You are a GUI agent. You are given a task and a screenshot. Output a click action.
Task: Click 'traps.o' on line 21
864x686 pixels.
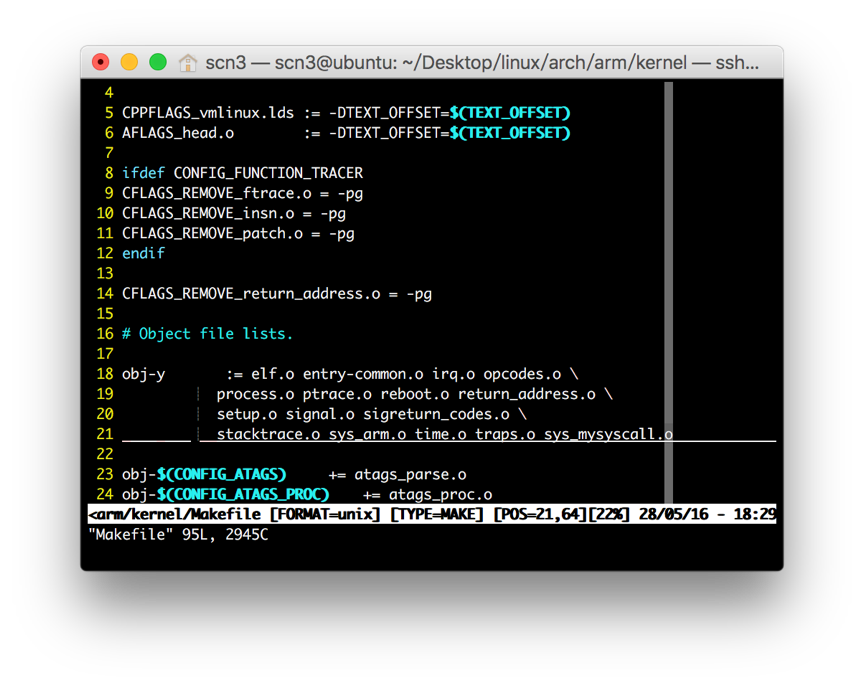pyautogui.click(x=505, y=434)
